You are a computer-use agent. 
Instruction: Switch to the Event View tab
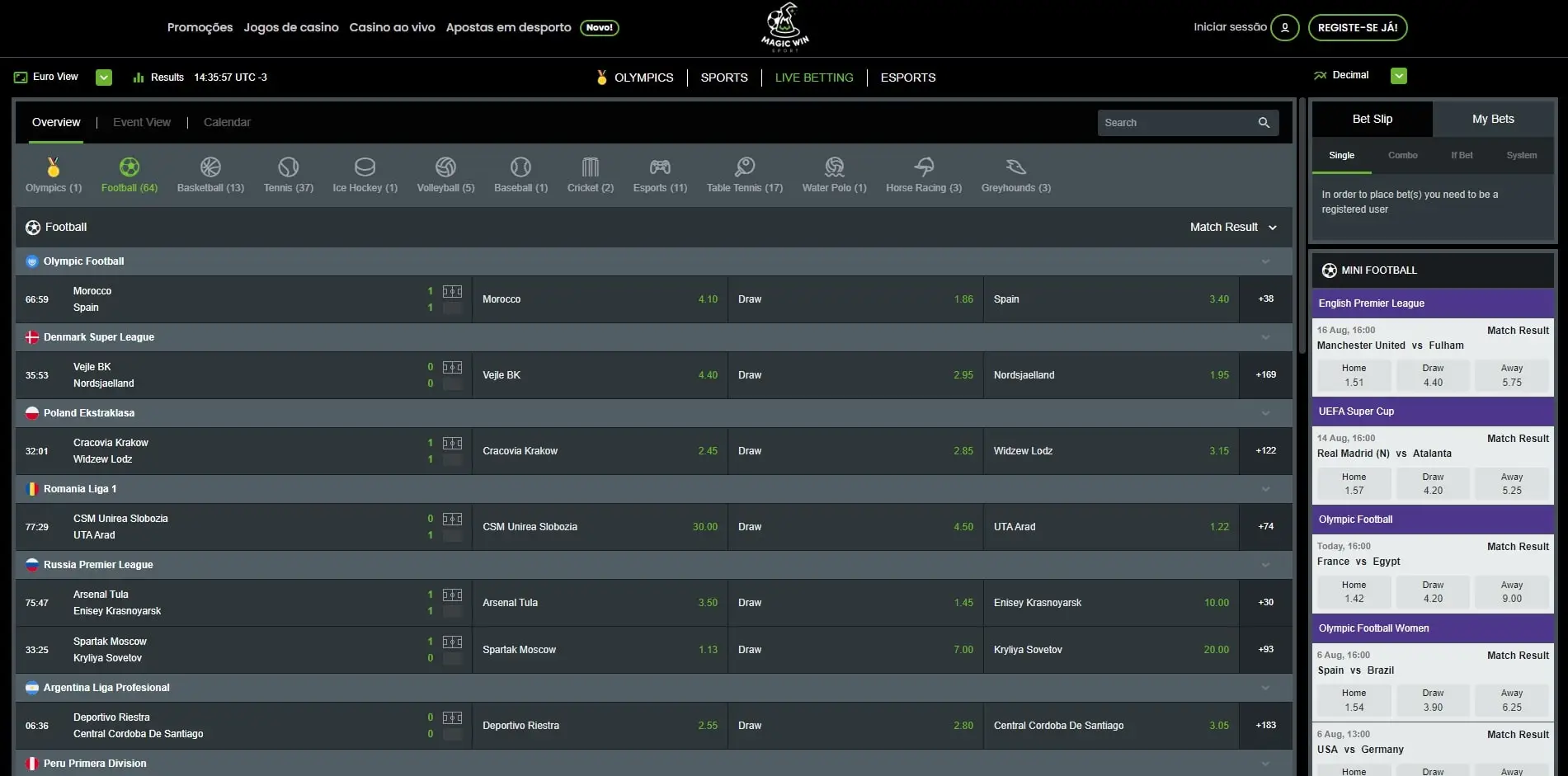pos(141,121)
